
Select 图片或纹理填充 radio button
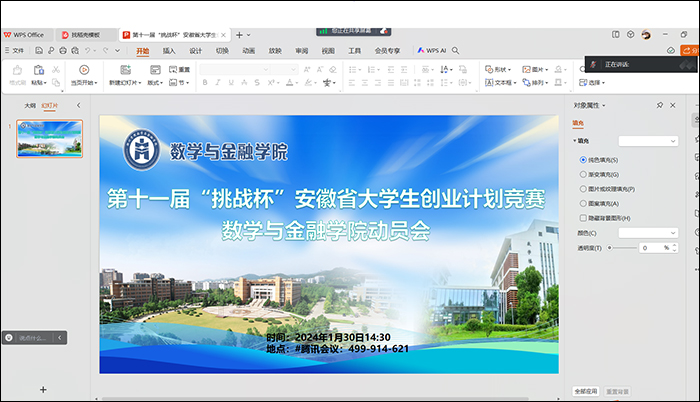[x=584, y=189]
